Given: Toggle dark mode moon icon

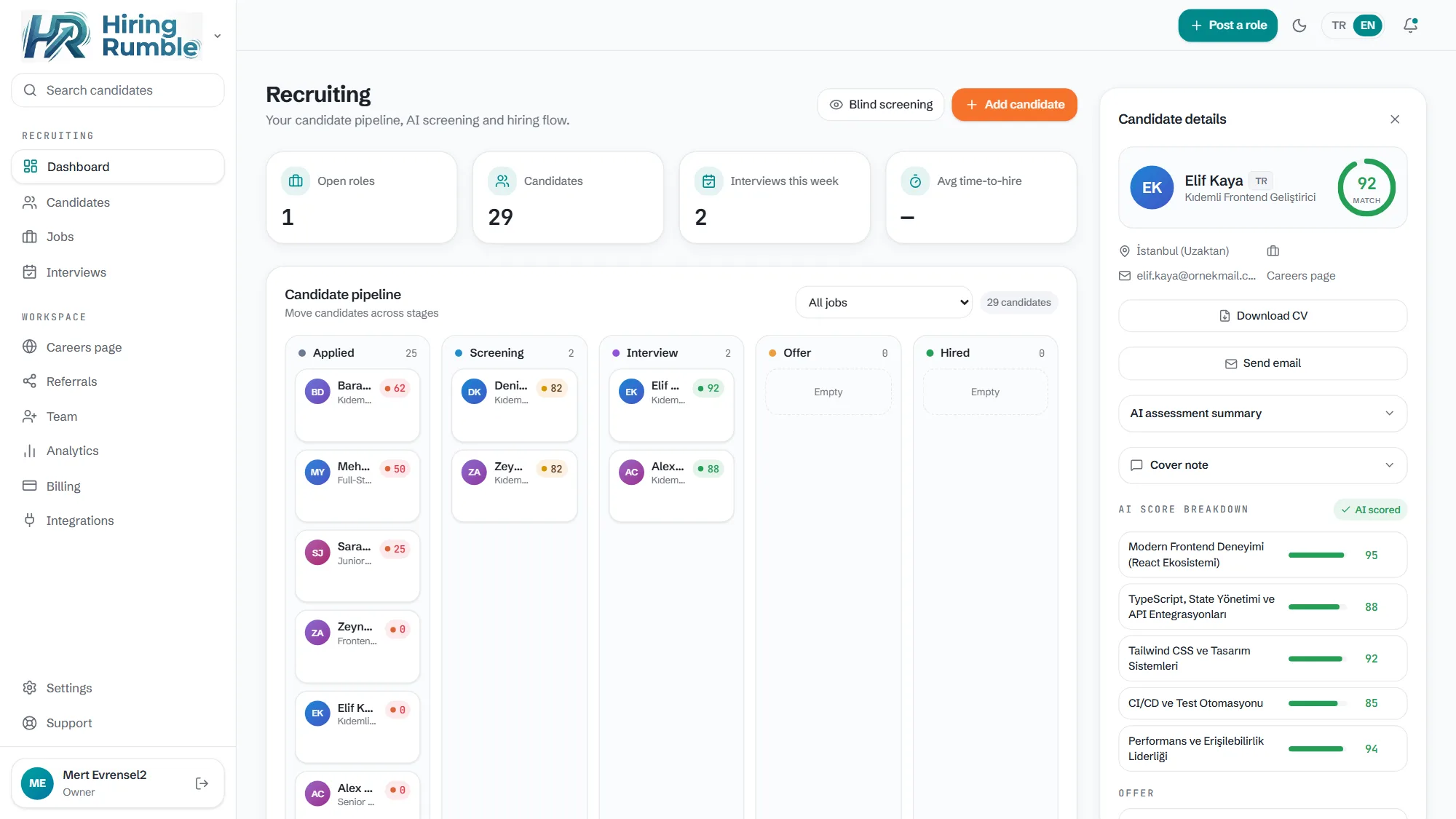Looking at the screenshot, I should (x=1299, y=25).
